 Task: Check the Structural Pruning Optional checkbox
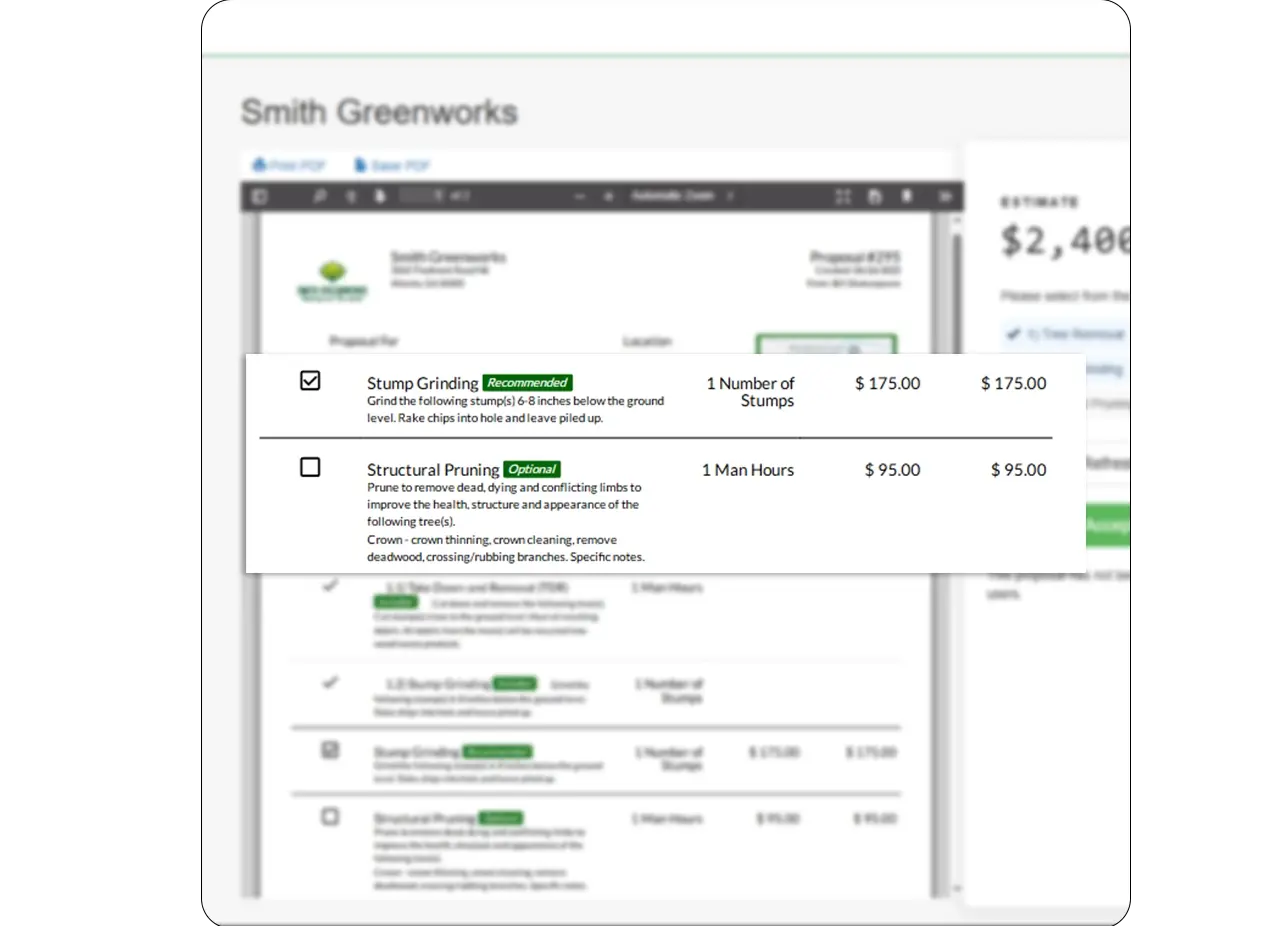(x=310, y=467)
